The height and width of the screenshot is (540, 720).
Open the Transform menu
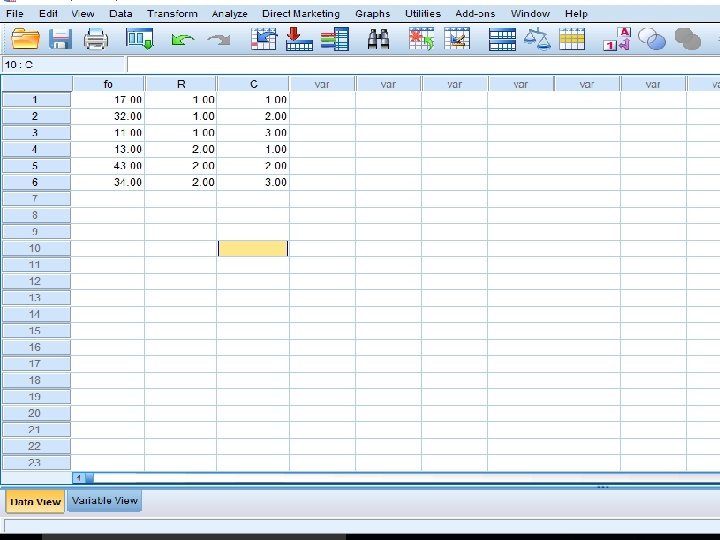tap(172, 14)
